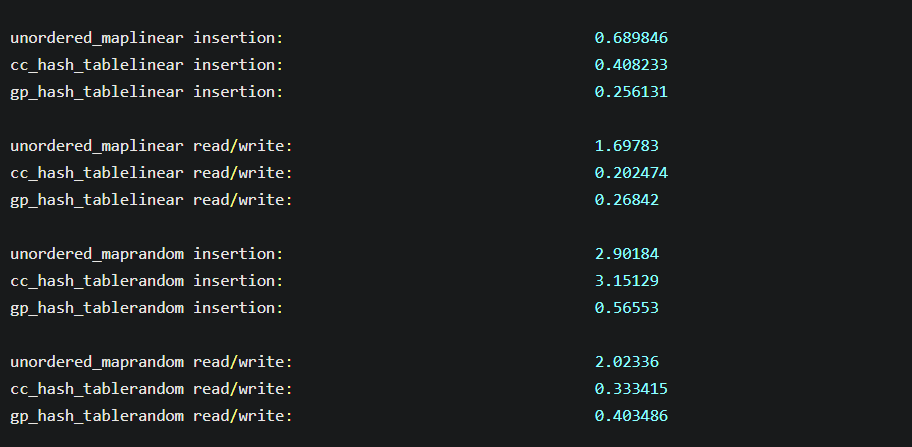The height and width of the screenshot is (447, 912).
Task: Click the gp_hash_tablelinear insertion label
Action: (x=147, y=92)
